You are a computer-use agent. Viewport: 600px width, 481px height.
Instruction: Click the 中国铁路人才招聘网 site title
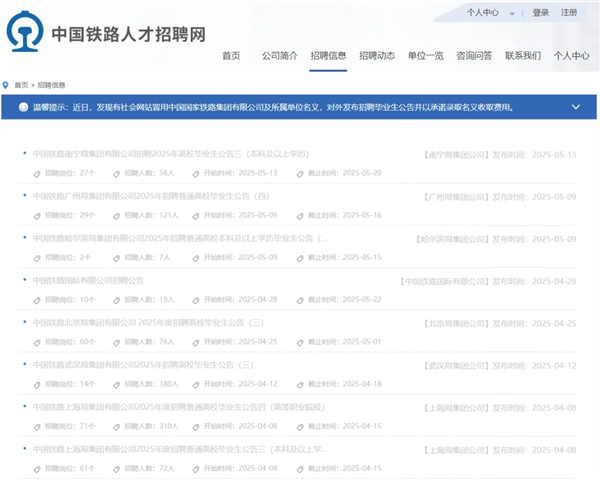click(129, 34)
